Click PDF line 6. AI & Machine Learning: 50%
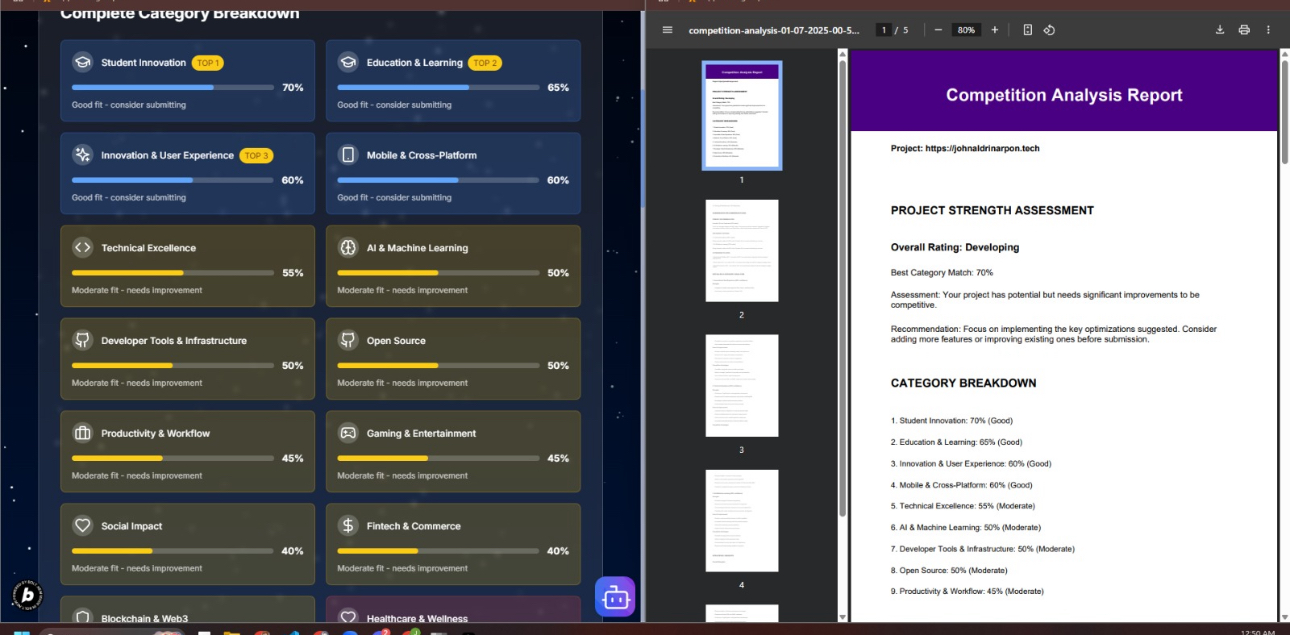 pyautogui.click(x=966, y=527)
